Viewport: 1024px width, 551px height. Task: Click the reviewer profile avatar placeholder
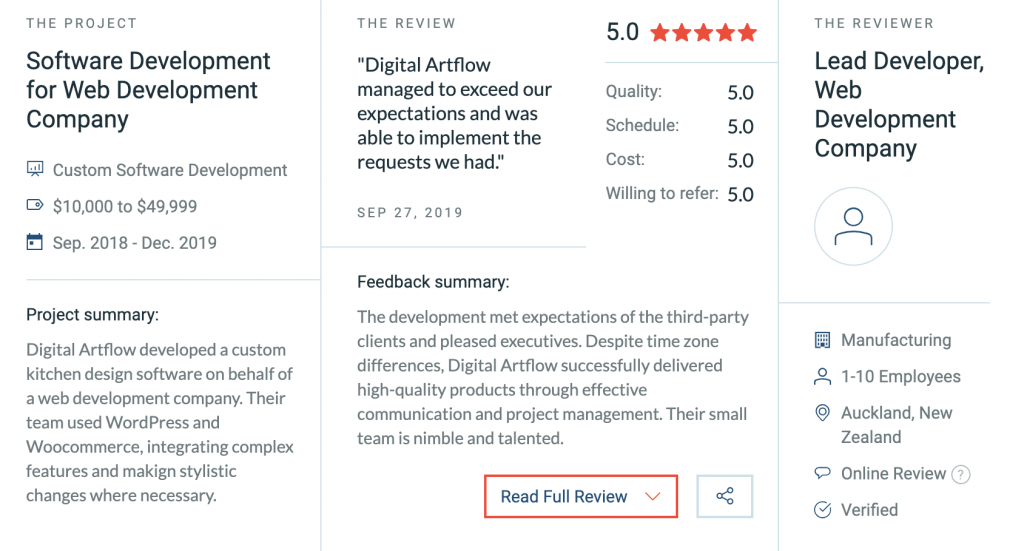point(853,227)
